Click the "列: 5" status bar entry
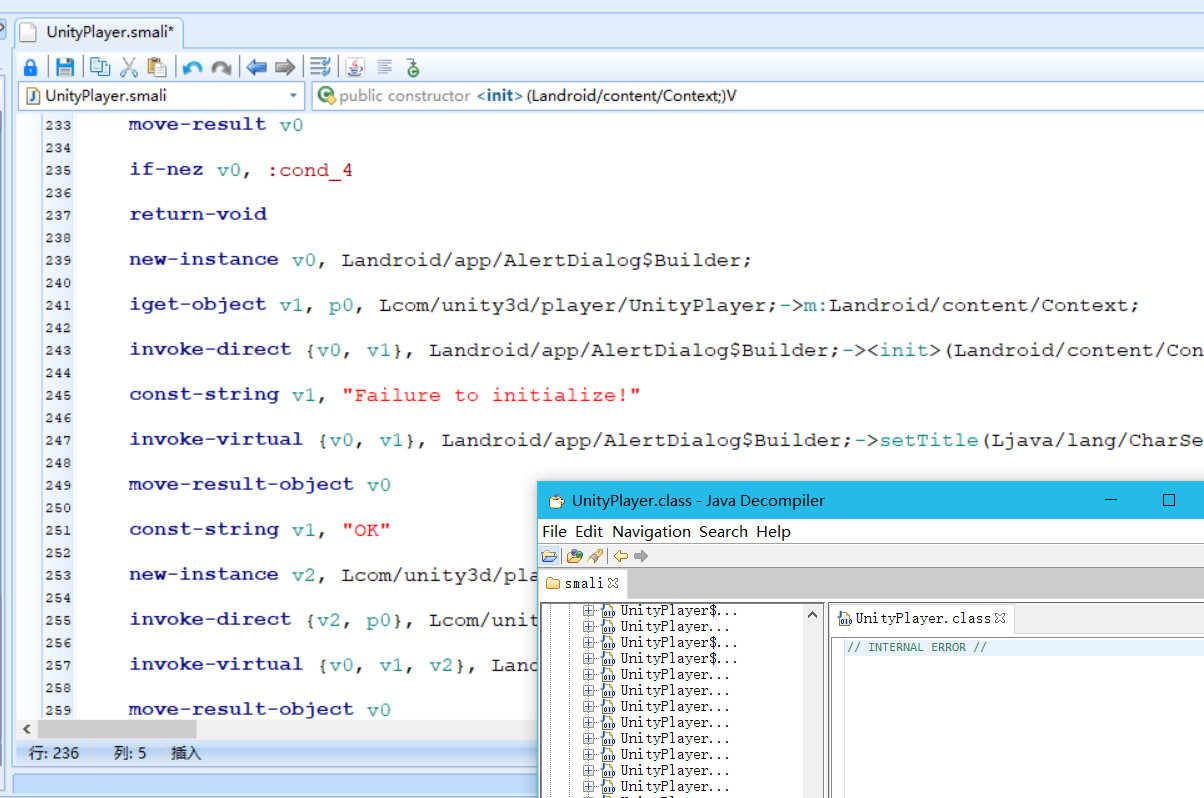Screen dimensions: 1204x798 pos(130,753)
